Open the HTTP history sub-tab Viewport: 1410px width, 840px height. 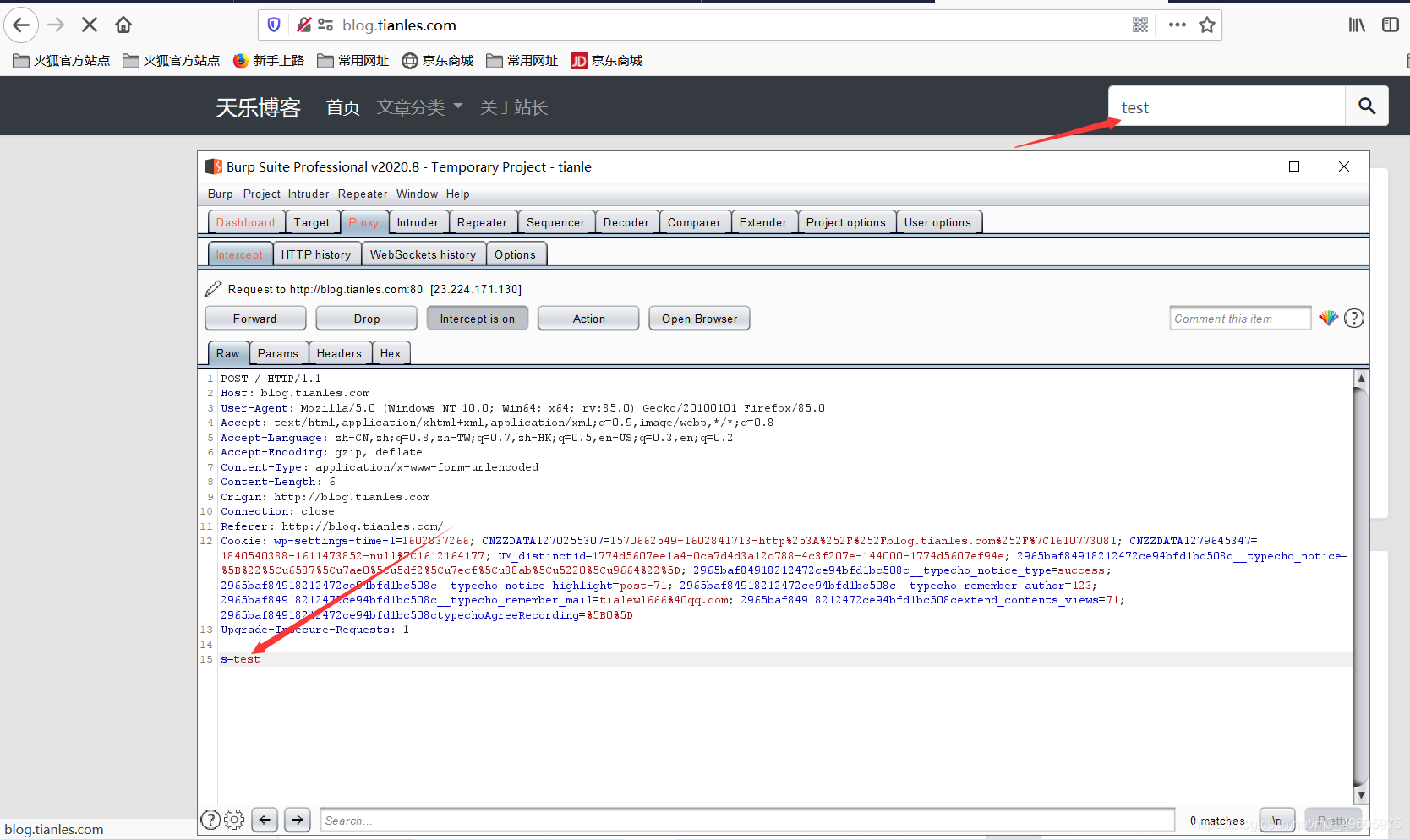point(316,254)
